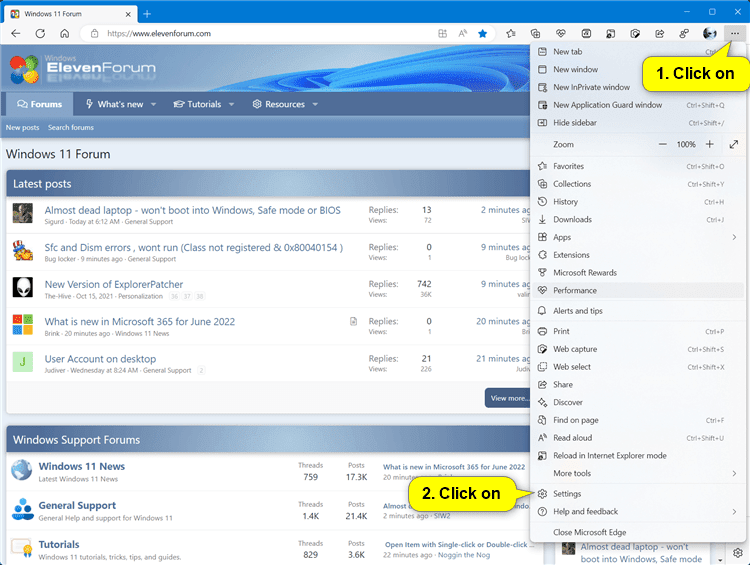The height and width of the screenshot is (565, 750).
Task: Expand the Tutorials dropdown arrow
Action: click(x=232, y=104)
